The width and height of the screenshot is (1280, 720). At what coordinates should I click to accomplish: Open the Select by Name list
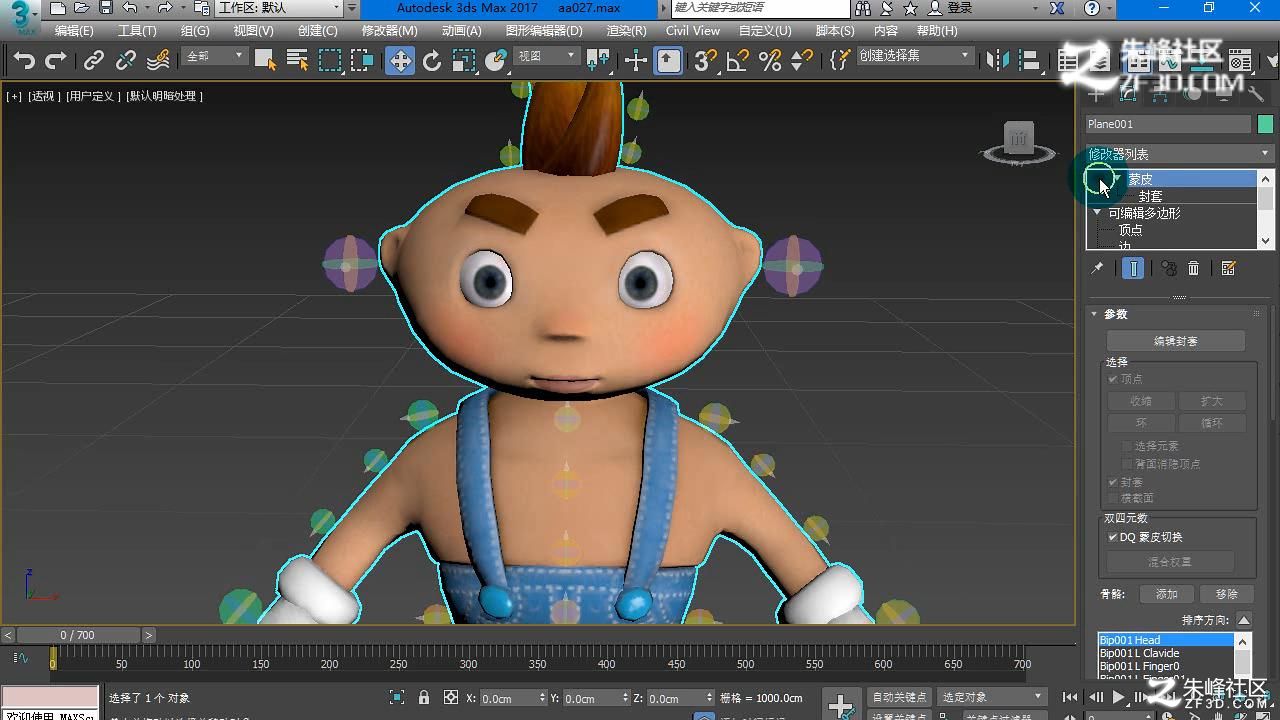297,61
